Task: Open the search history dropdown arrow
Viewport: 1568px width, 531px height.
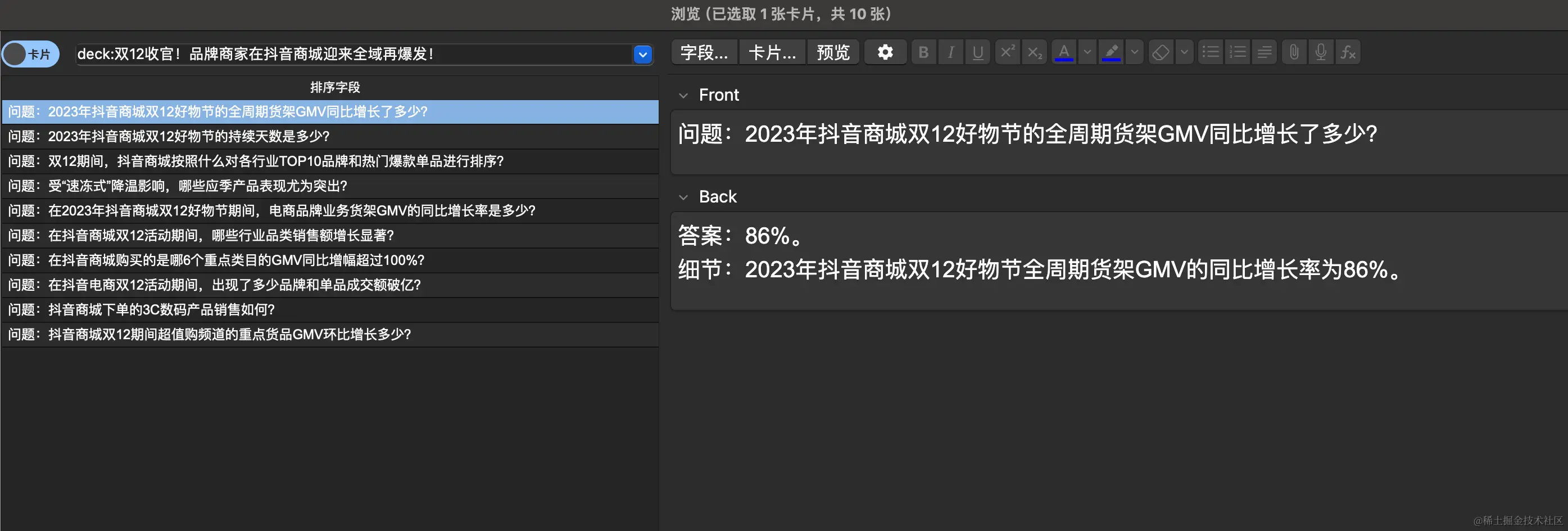Action: point(643,54)
